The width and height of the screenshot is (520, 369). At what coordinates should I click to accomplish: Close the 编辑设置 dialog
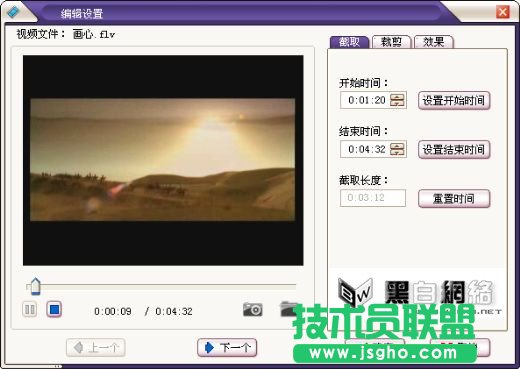(x=503, y=12)
